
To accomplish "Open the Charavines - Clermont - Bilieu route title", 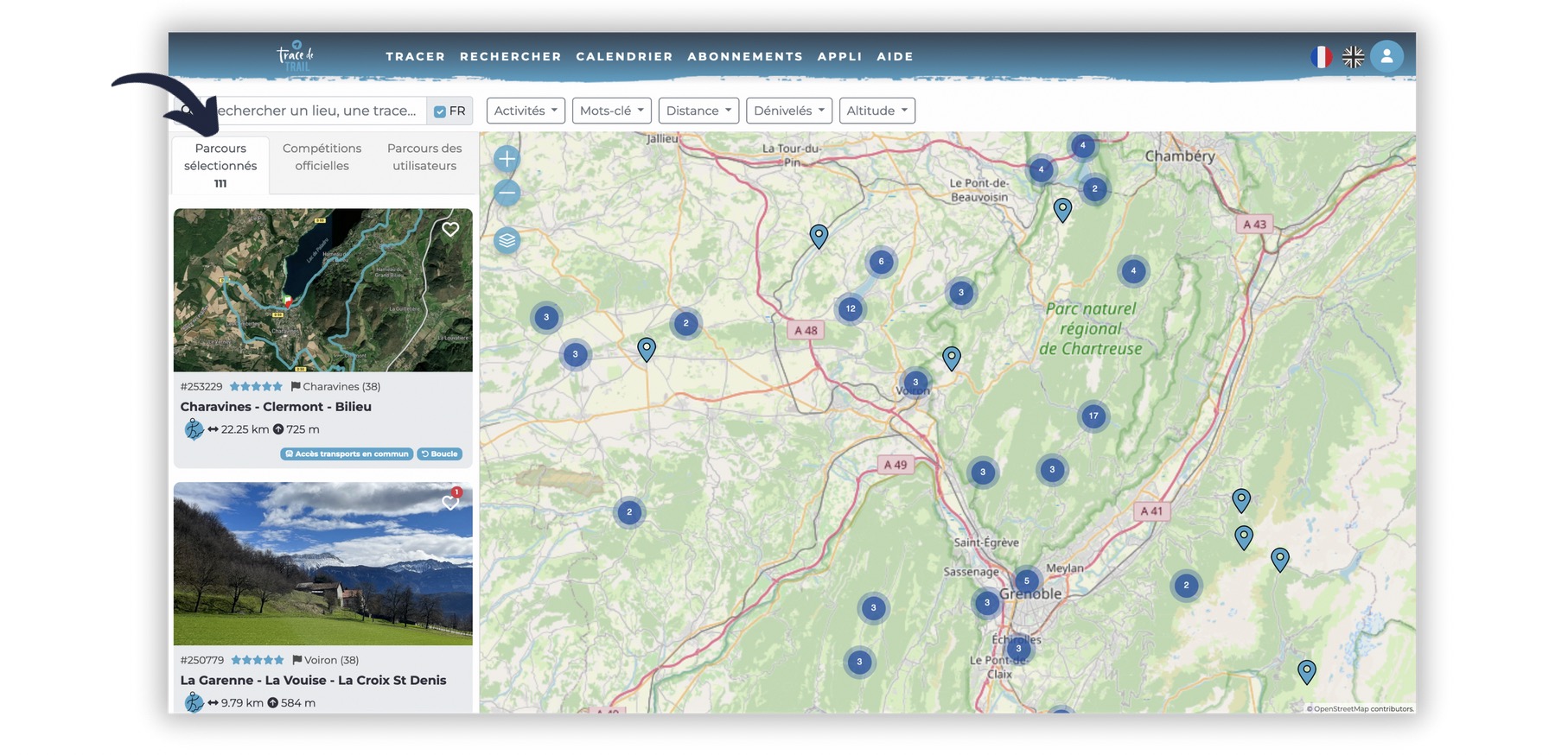I will click(276, 407).
